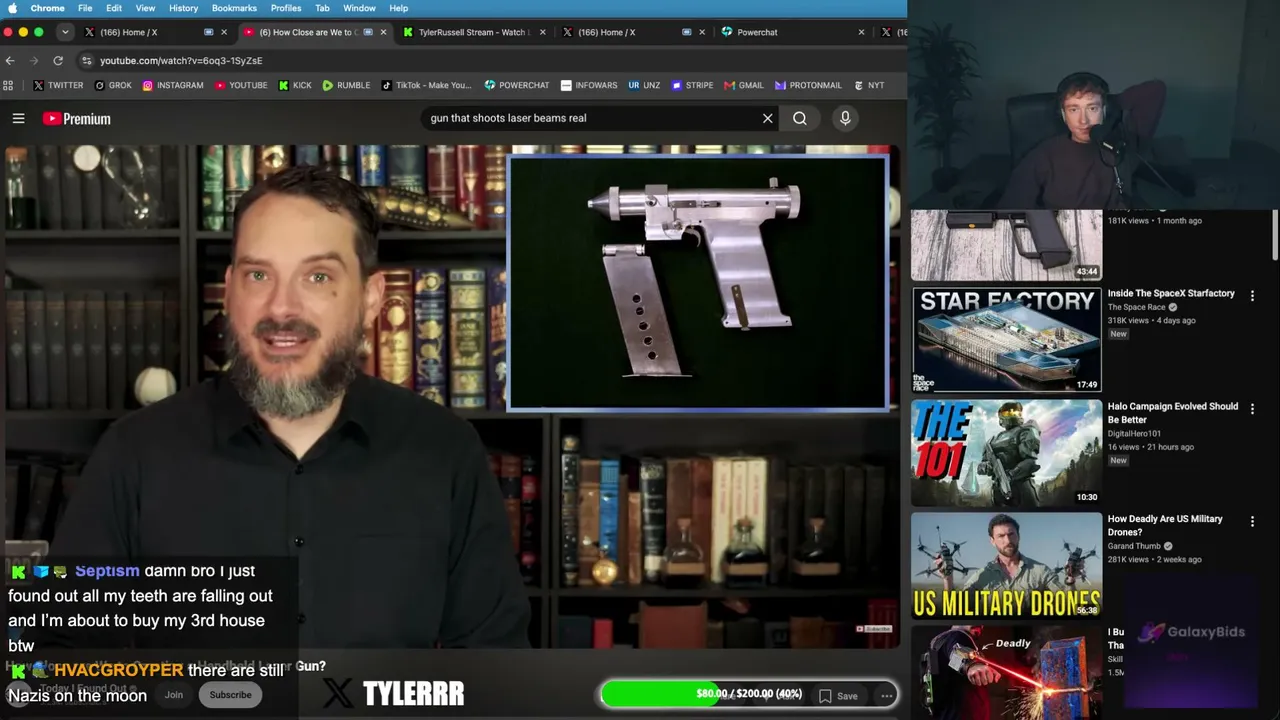Close the TylerRussell Stream tab
This screenshot has width=1280, height=720.
click(x=543, y=32)
